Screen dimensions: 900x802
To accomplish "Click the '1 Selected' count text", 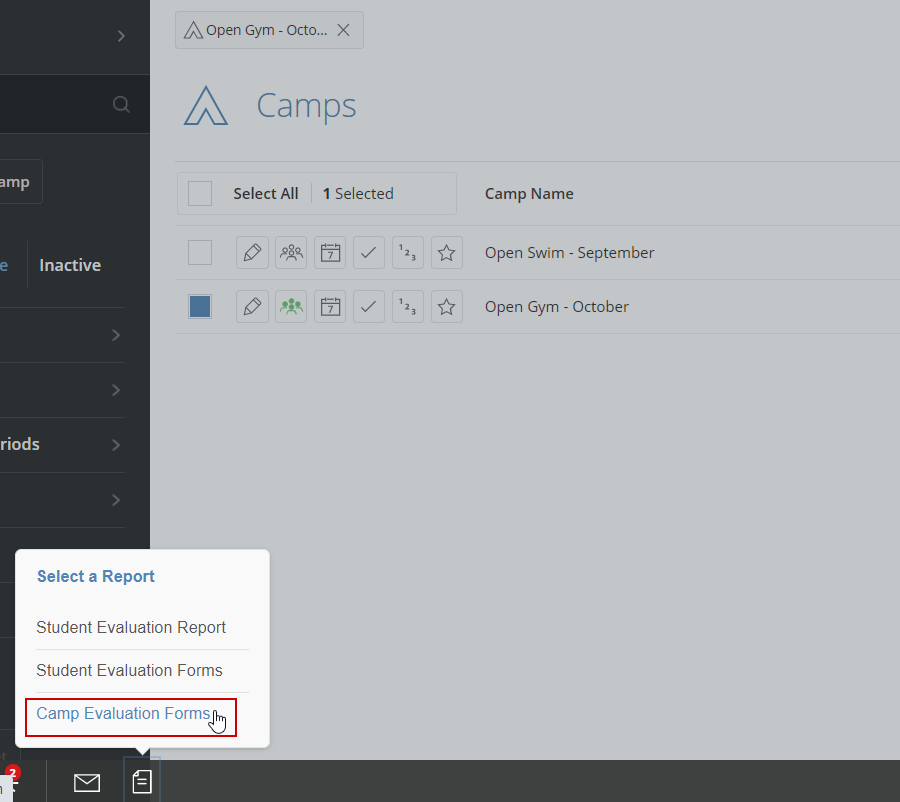I will [x=358, y=193].
